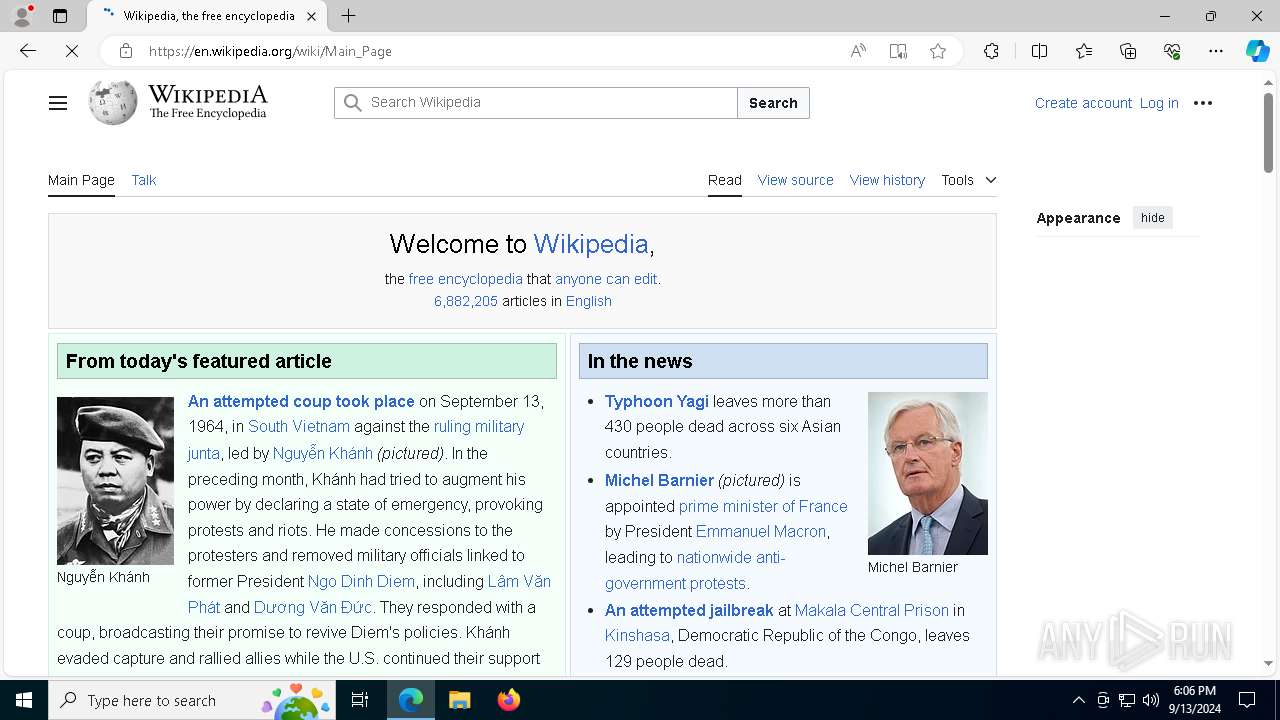
Task: Hide the Appearance panel
Action: (1153, 218)
